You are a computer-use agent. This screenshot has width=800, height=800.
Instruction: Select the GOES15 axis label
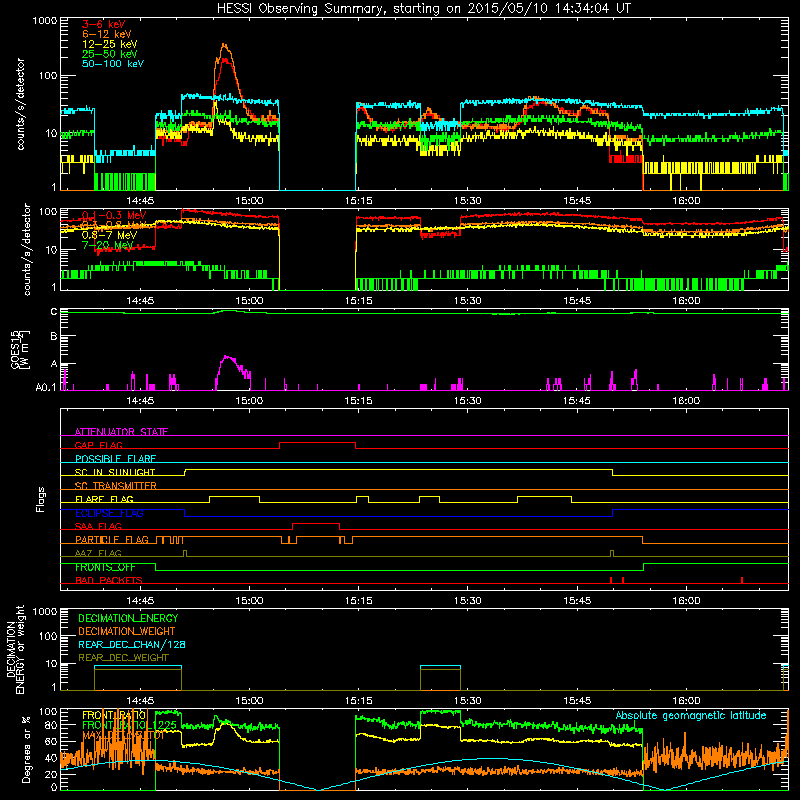[19, 350]
